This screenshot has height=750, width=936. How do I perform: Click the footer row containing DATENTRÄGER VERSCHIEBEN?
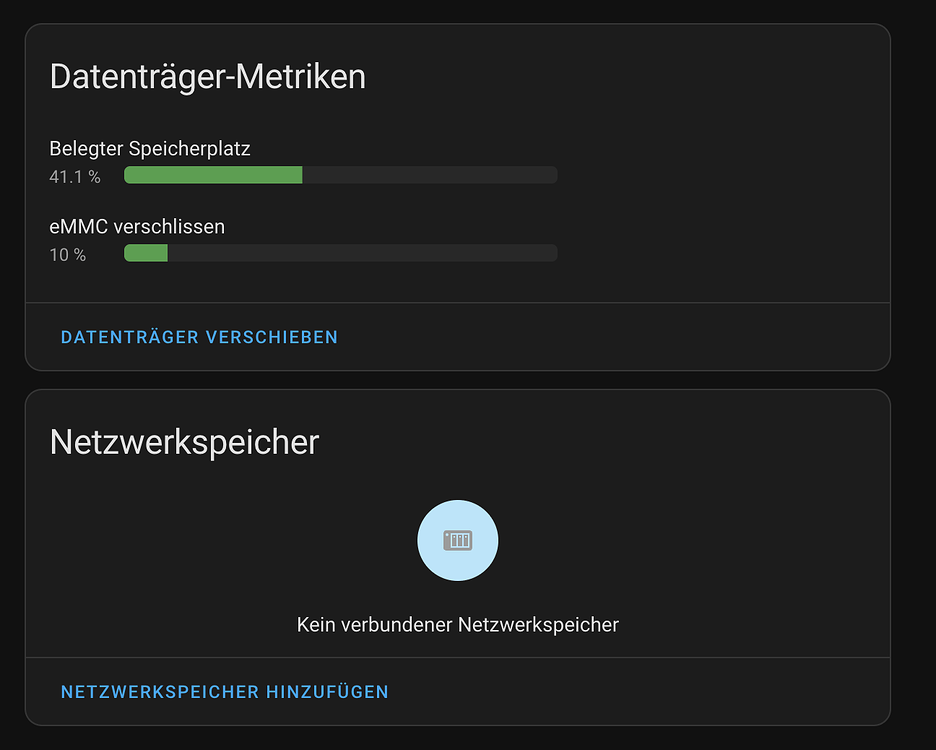458,337
